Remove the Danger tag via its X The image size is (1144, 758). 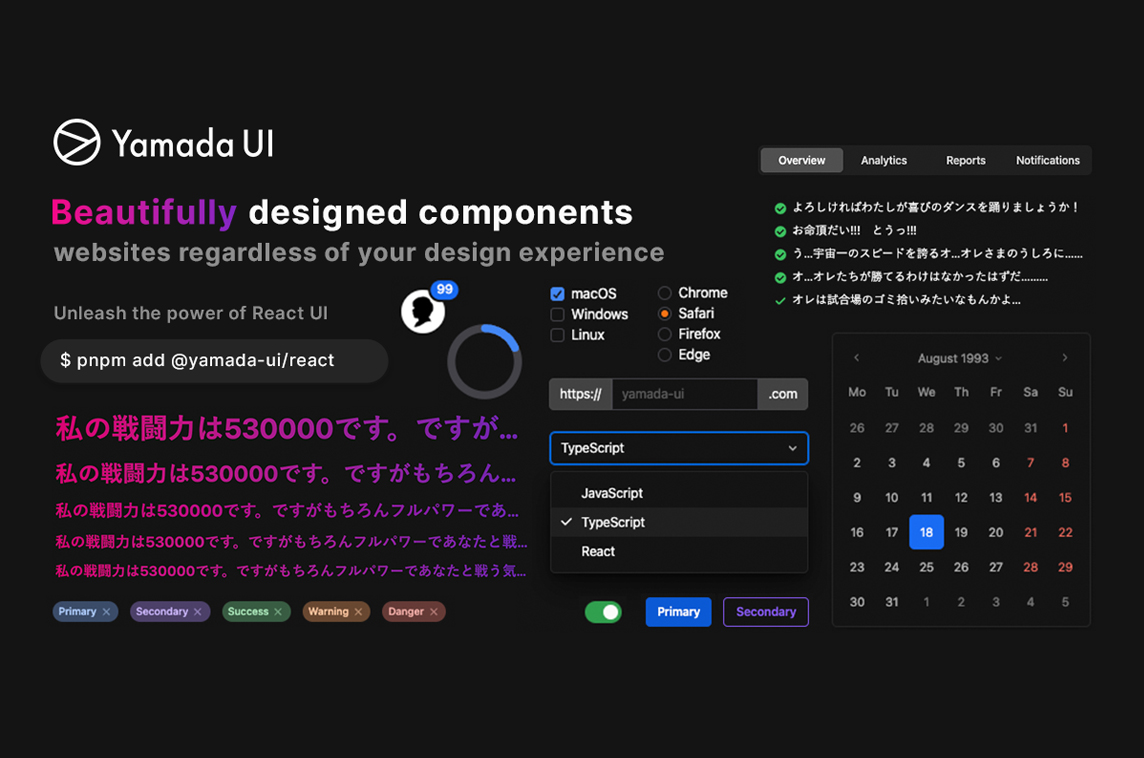[x=433, y=612]
